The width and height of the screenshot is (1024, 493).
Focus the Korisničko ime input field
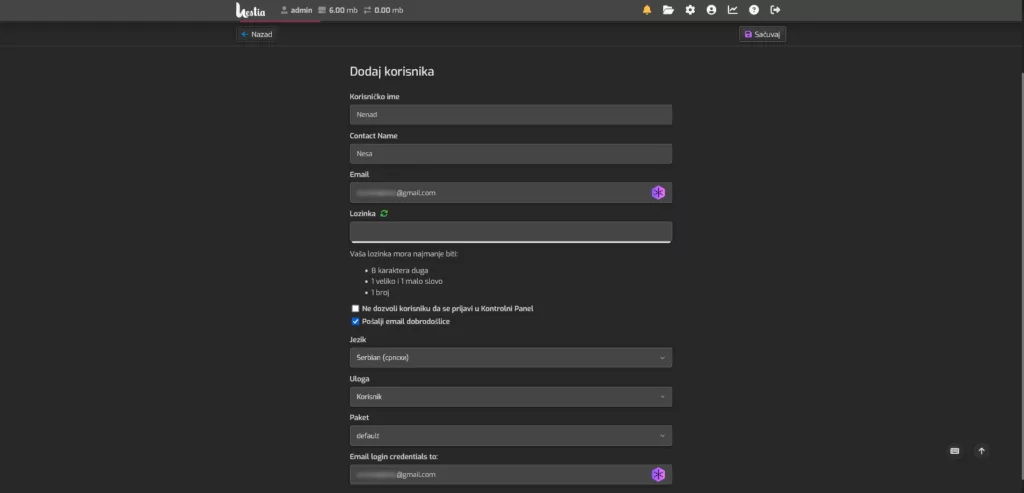pos(511,114)
